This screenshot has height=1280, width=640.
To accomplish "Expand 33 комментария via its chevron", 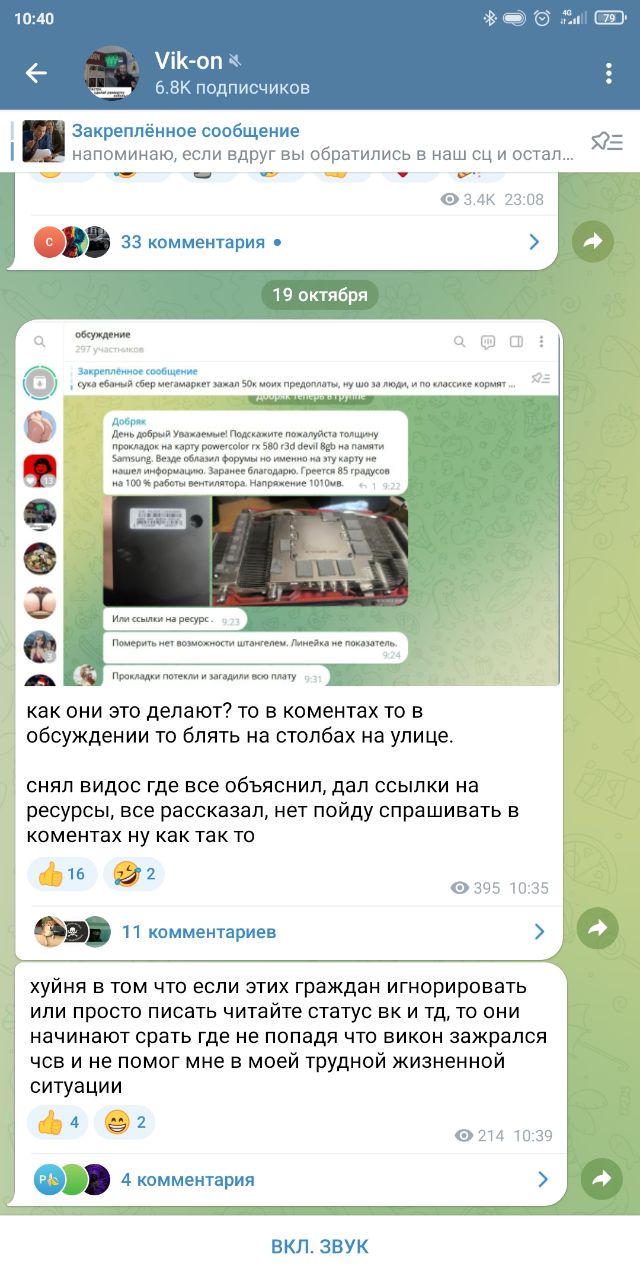I will click(534, 242).
